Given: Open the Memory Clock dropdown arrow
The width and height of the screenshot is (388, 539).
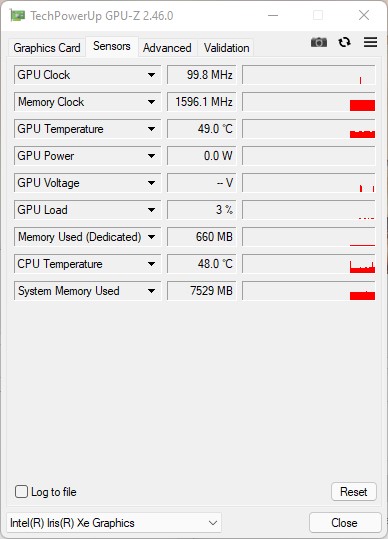Looking at the screenshot, I should pos(151,102).
